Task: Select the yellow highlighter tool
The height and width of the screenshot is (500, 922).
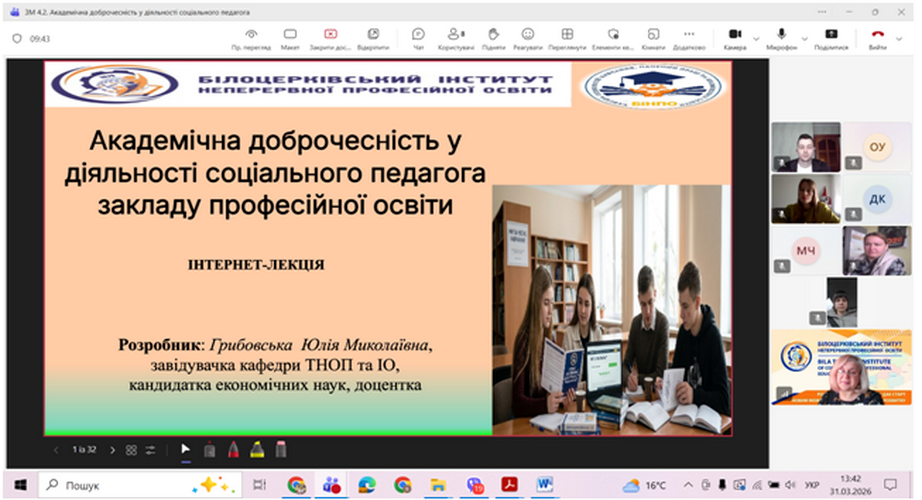Action: pyautogui.click(x=257, y=450)
